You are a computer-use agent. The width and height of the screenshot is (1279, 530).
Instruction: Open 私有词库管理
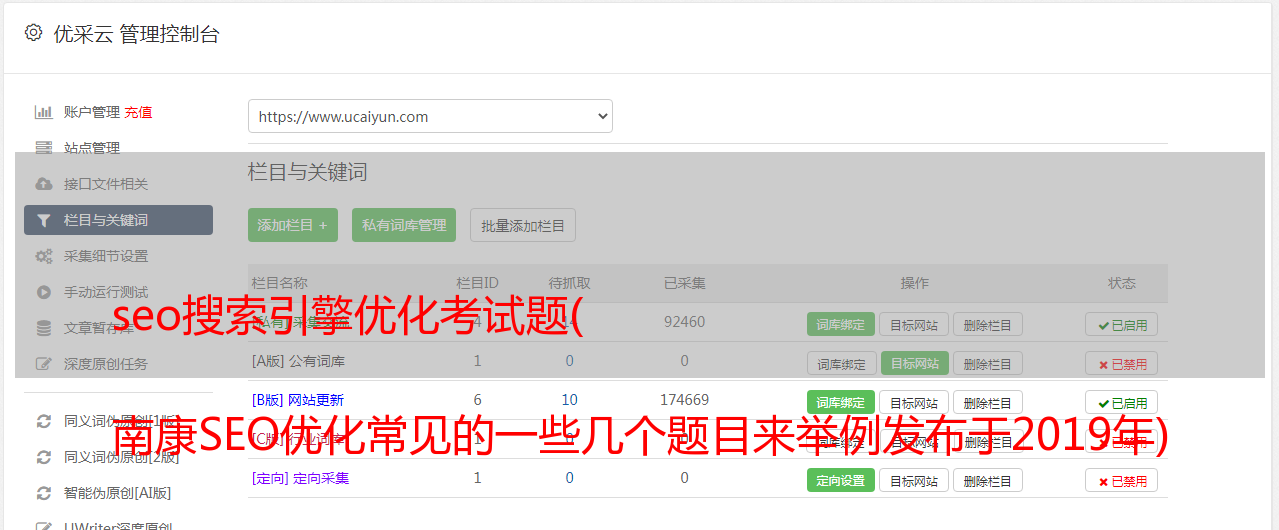pos(404,225)
